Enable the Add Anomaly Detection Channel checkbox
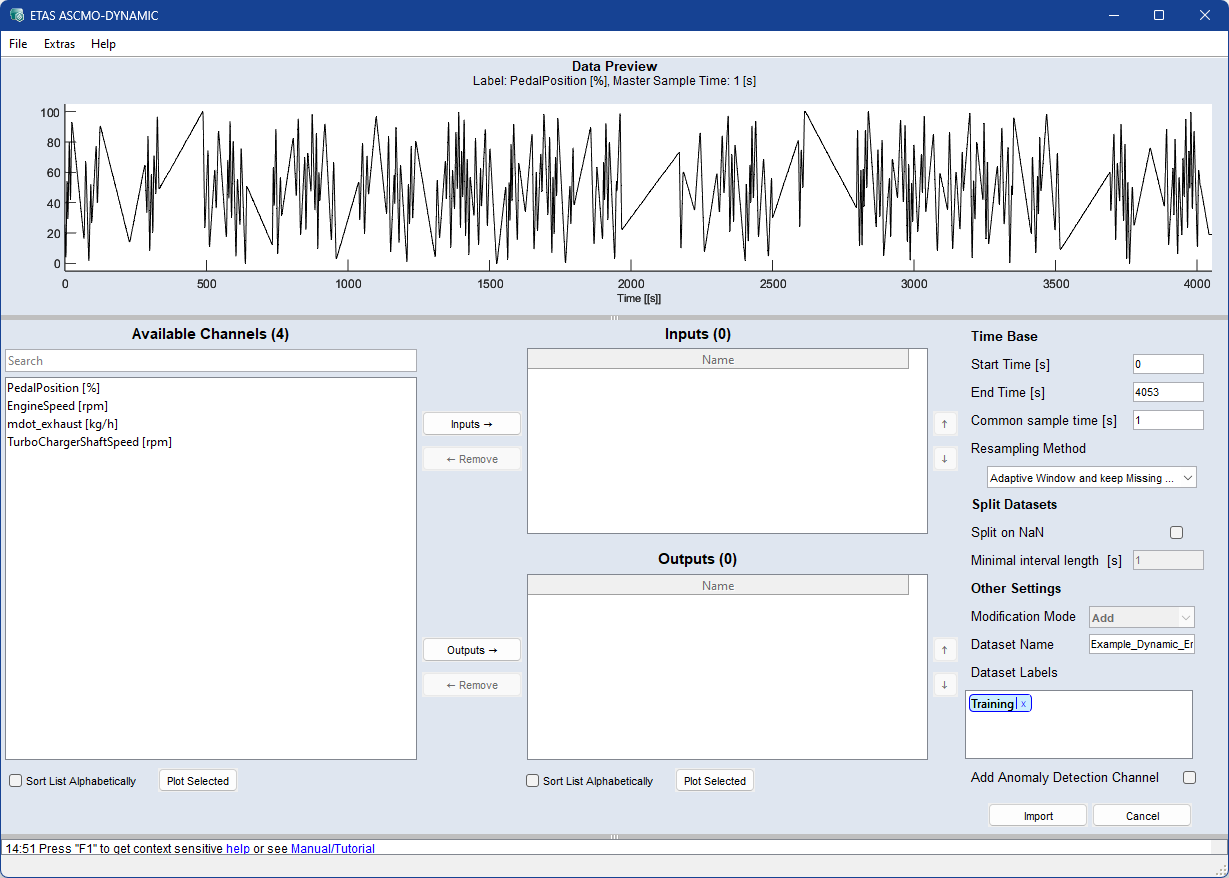 coord(1189,777)
